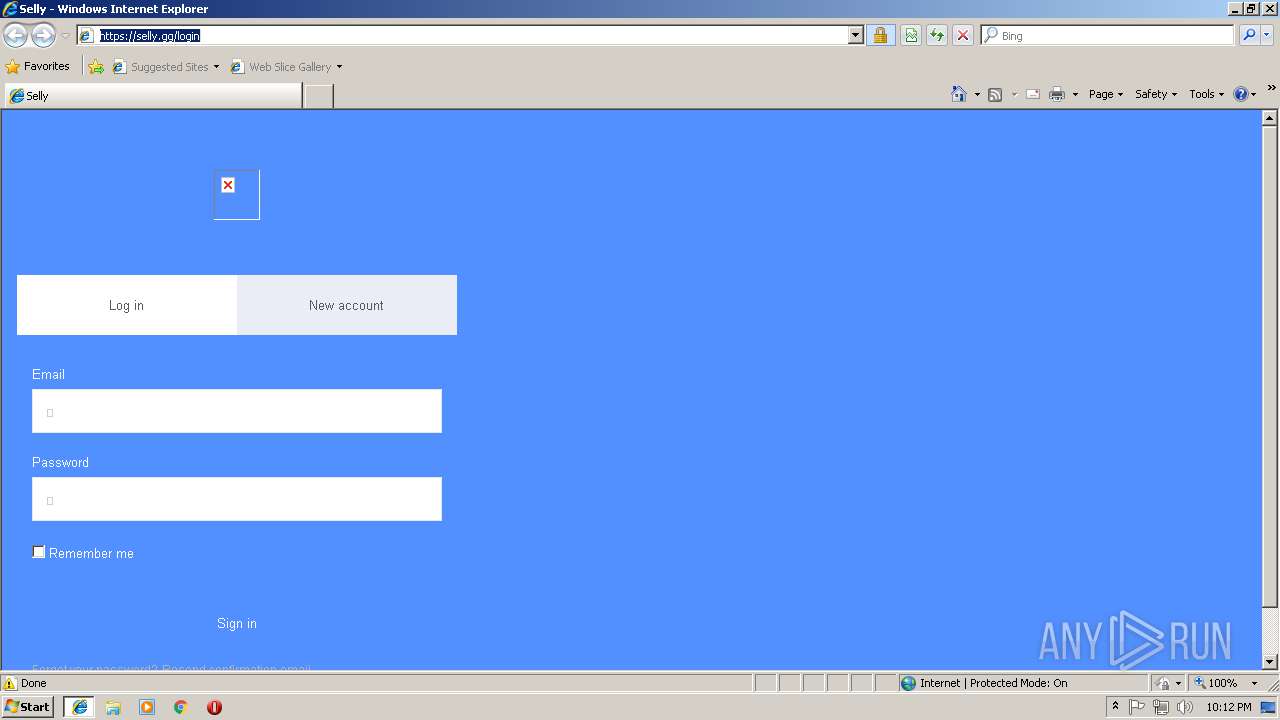
Task: Expand the Web Slice Gallery dropdown arrow
Action: 339,67
